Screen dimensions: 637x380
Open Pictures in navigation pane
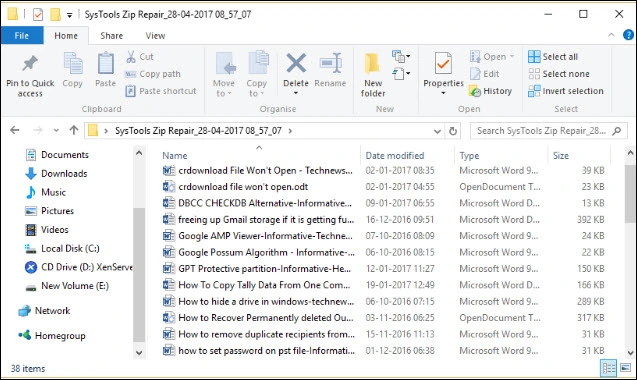pos(49,211)
